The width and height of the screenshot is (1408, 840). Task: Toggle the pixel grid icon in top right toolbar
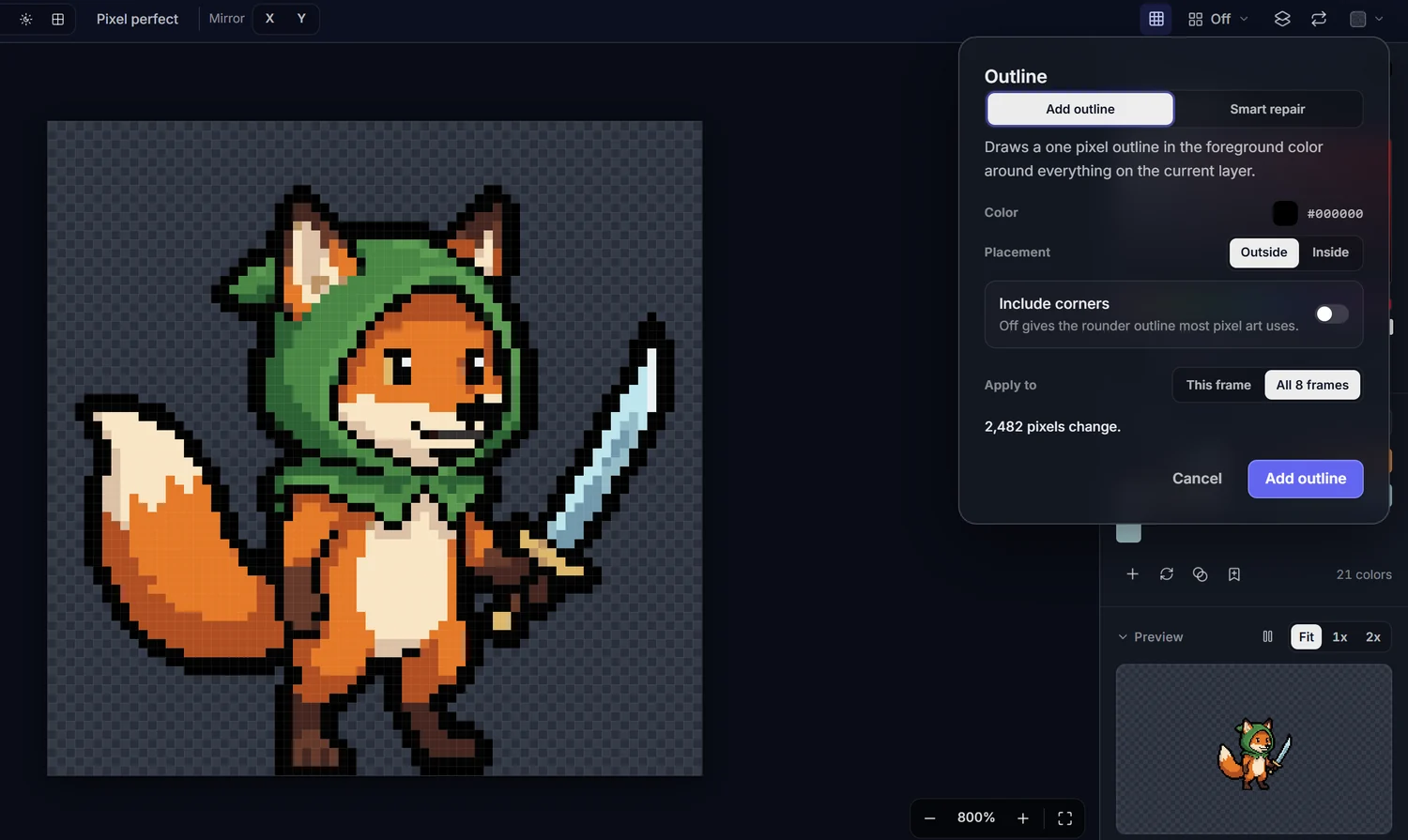point(1156,19)
